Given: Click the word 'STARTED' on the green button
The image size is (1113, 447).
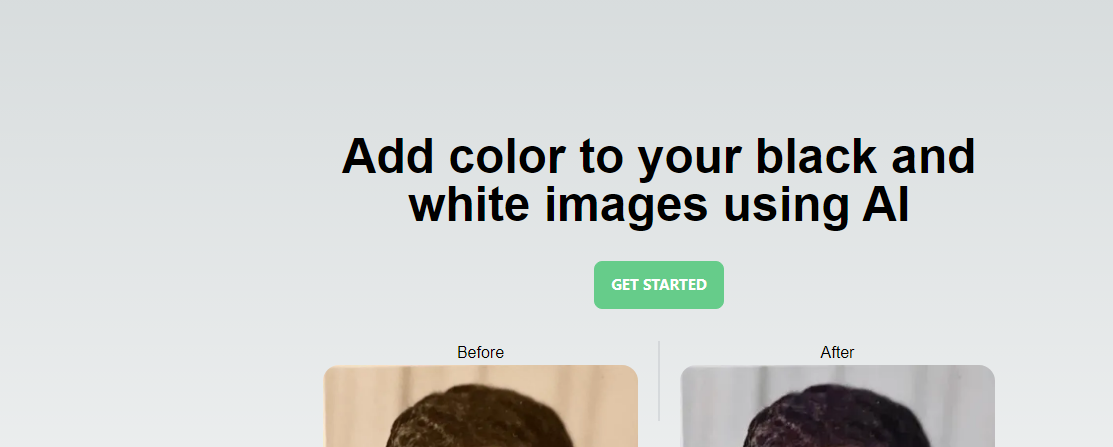Looking at the screenshot, I should [675, 285].
